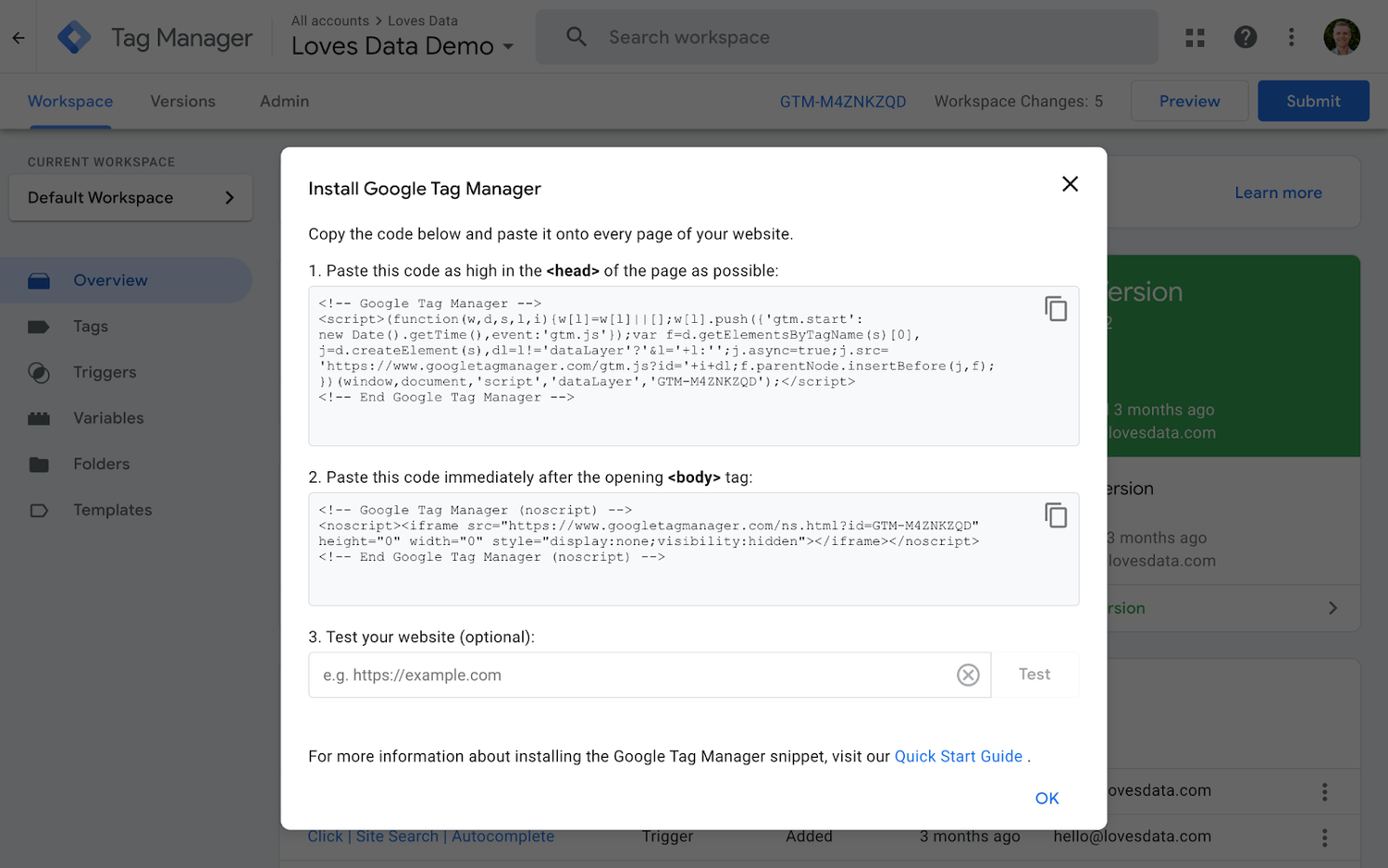The image size is (1388, 868).
Task: Dismiss the dialog with OK
Action: tap(1047, 798)
